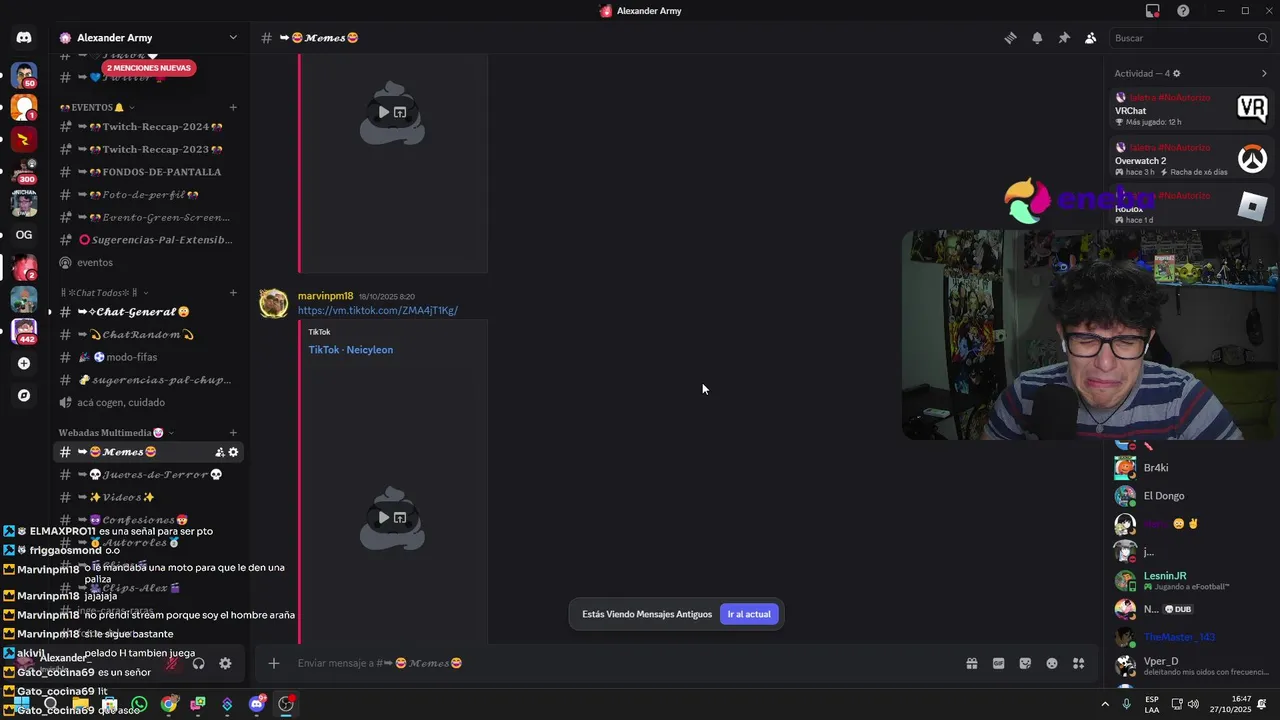Open the vm.tiktok.com link
Screen dimensions: 1280x720
tap(377, 310)
